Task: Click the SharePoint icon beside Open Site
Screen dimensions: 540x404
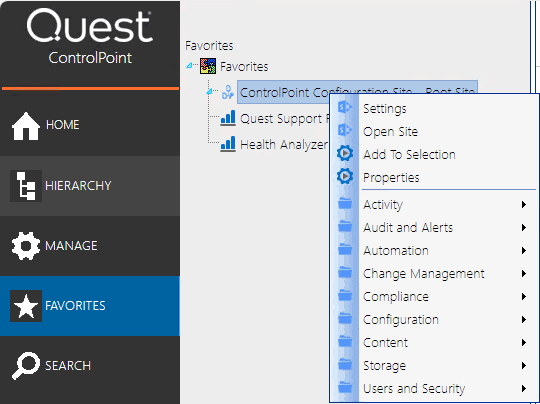Action: click(345, 130)
